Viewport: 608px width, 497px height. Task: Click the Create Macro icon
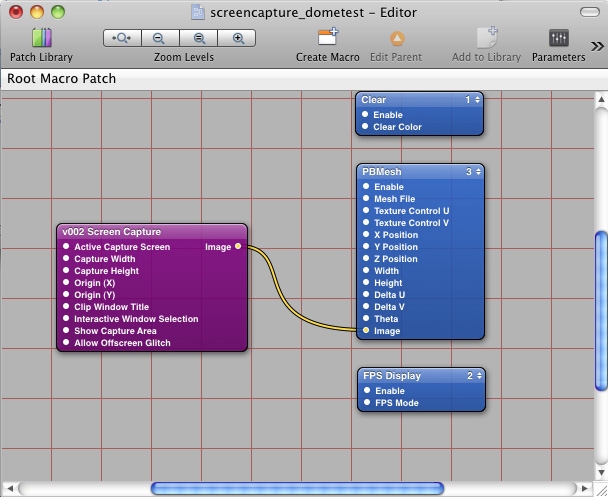click(x=328, y=37)
